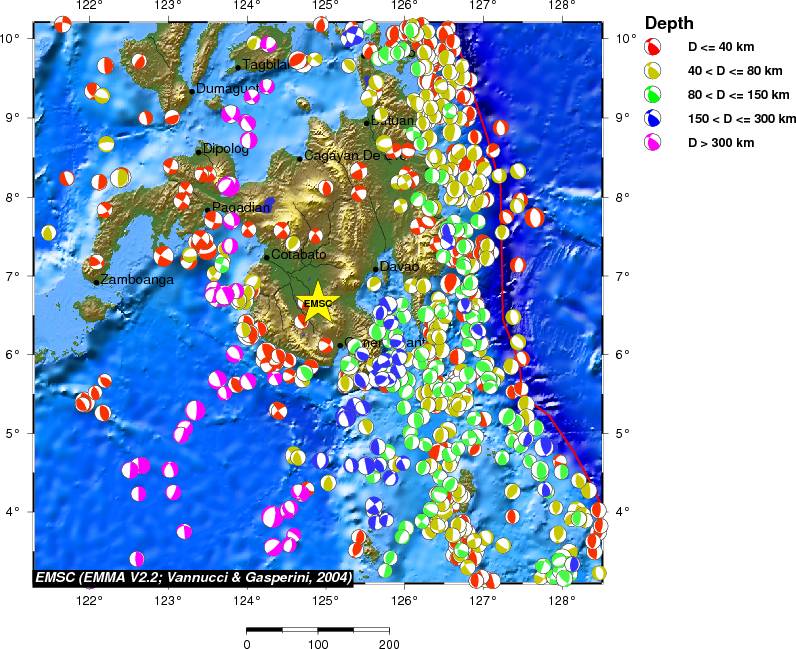This screenshot has height=649, width=796.
Task: Click the red D <= 40 km legend beachball
Action: point(652,47)
